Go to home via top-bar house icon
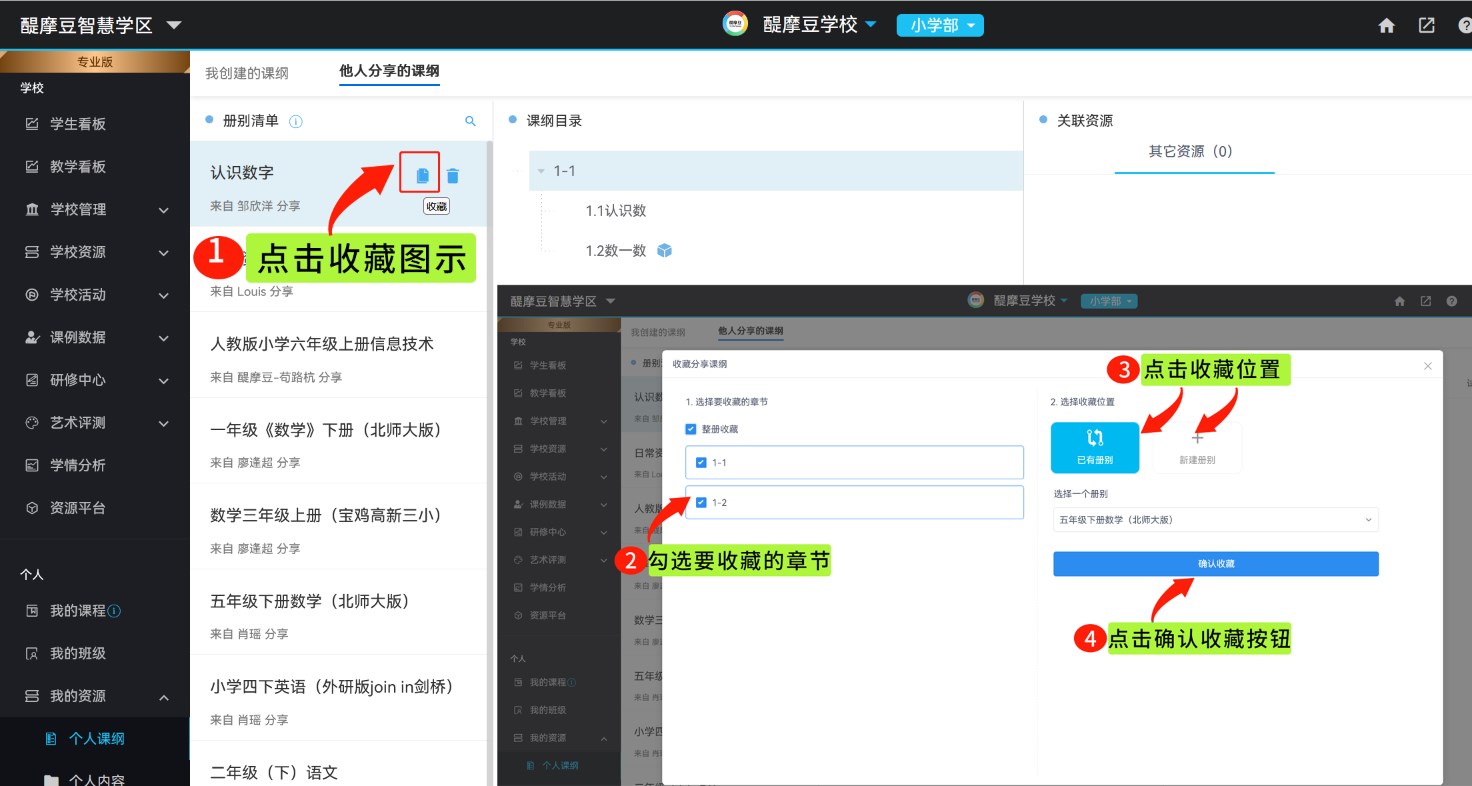Viewport: 1472px width, 786px height. point(1386,26)
